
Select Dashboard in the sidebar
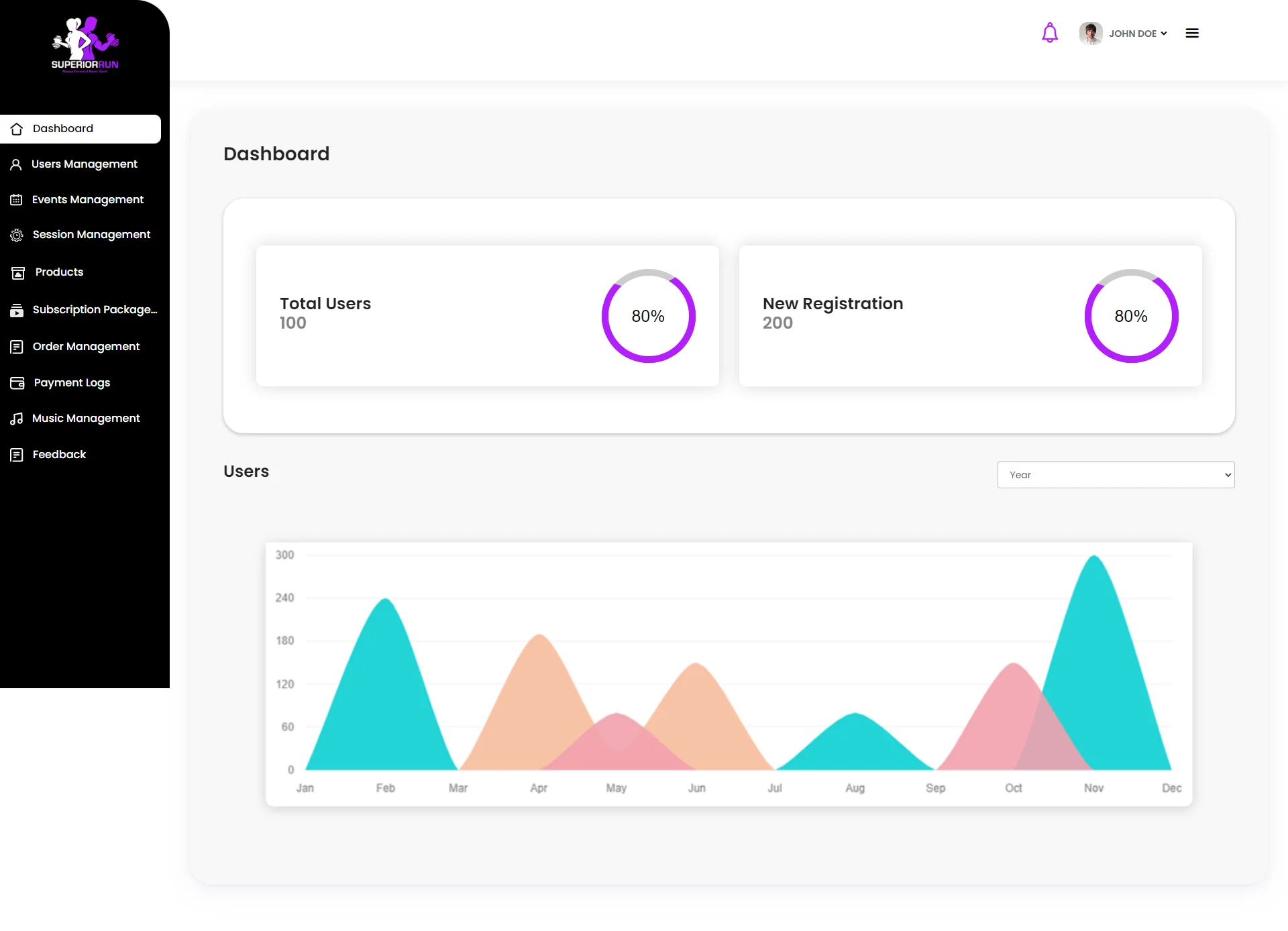(63, 129)
